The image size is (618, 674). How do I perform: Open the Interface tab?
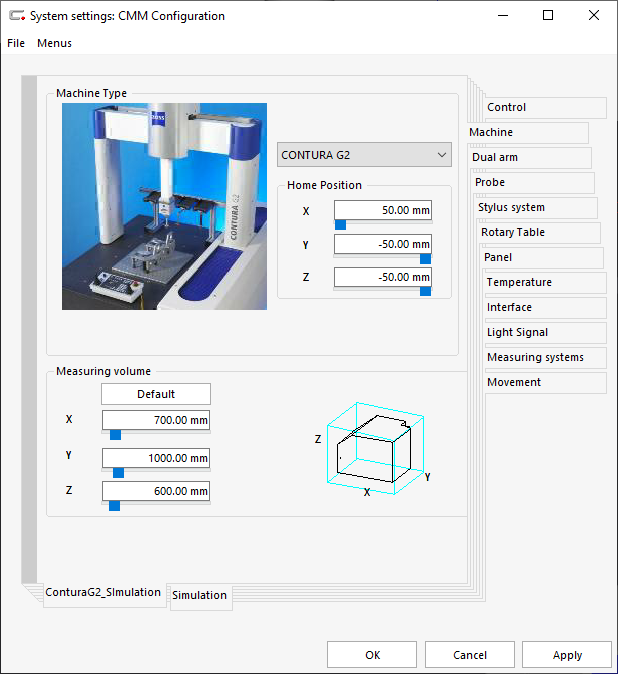click(546, 307)
